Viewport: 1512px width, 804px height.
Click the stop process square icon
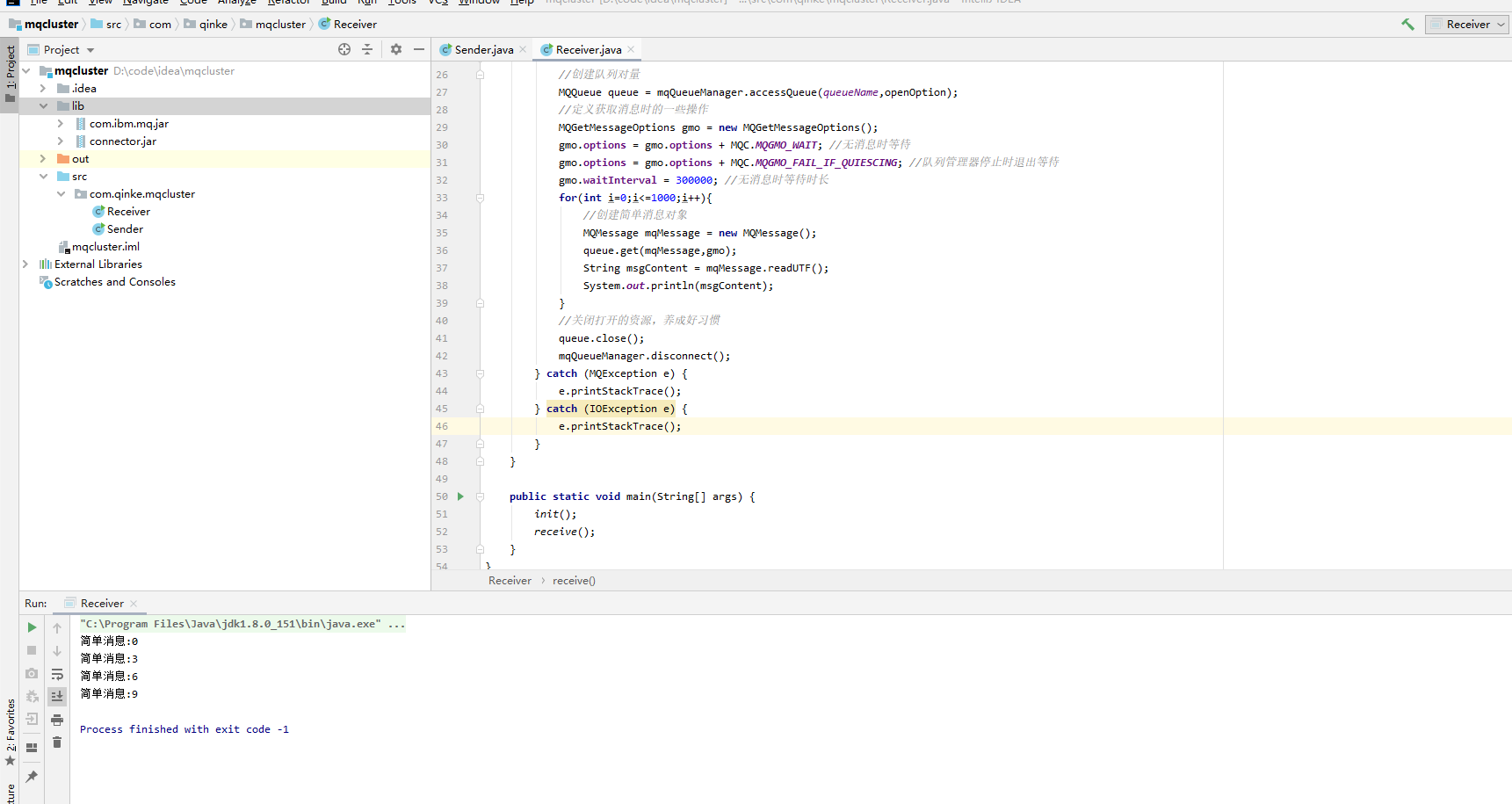[x=32, y=650]
